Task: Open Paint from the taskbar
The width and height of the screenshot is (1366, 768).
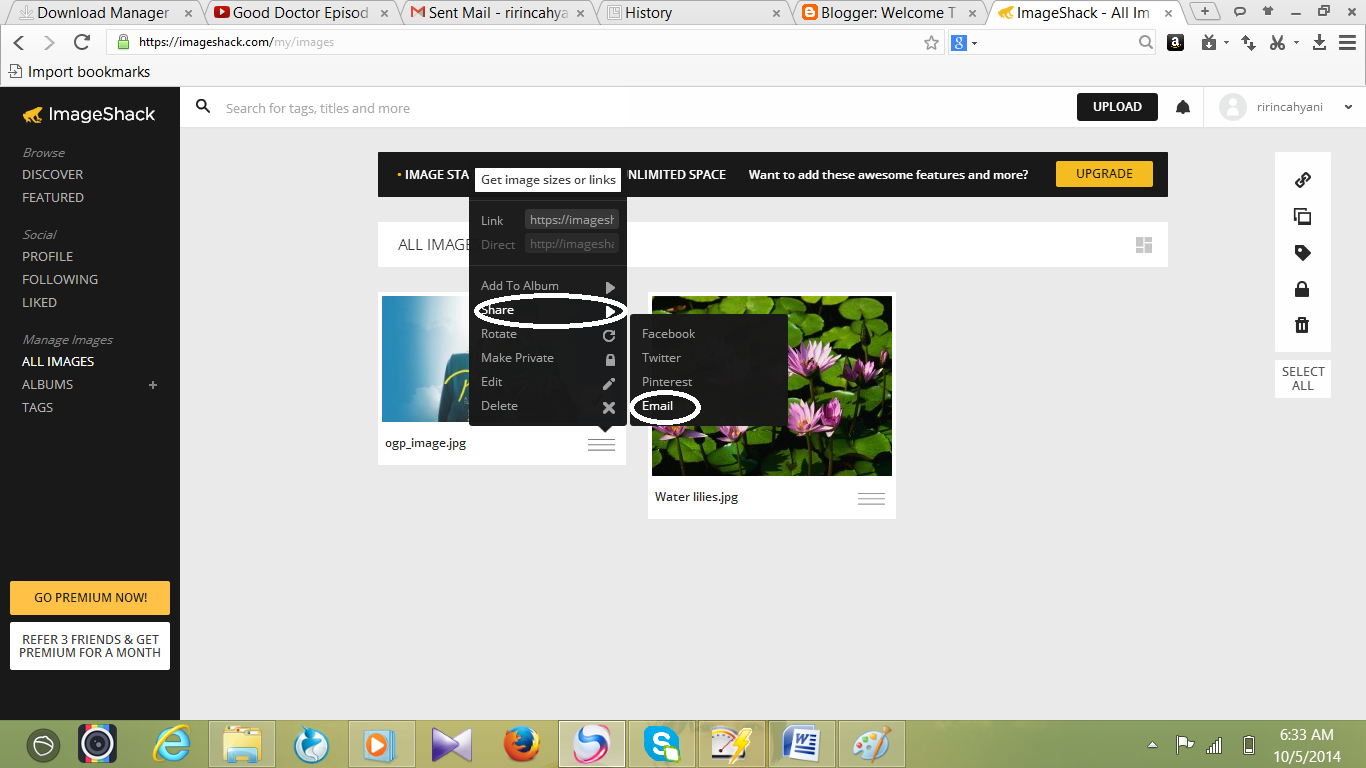Action: (871, 744)
